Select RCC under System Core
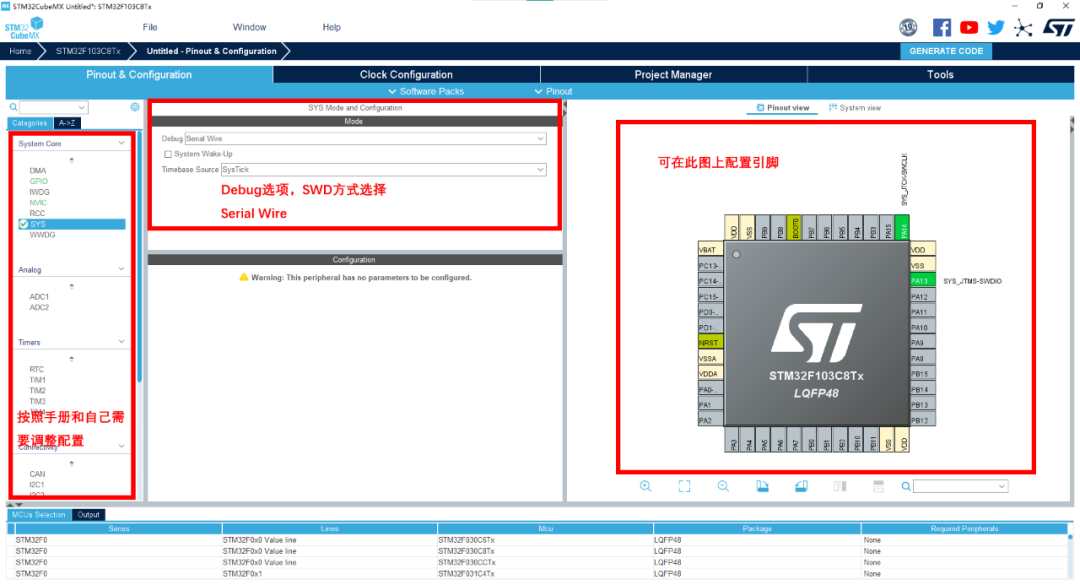The height and width of the screenshot is (585, 1080). 37,213
